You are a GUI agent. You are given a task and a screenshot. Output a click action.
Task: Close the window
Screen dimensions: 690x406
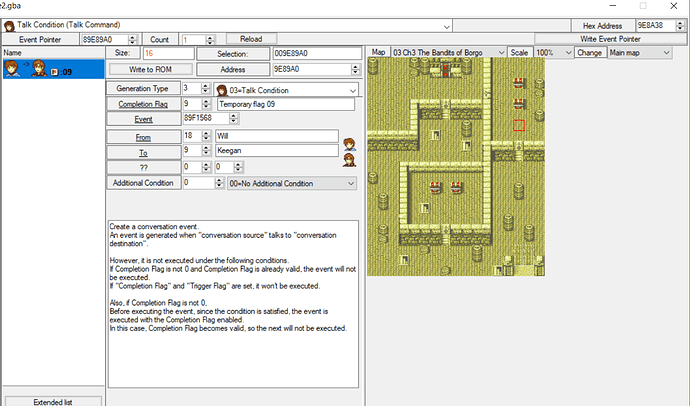[x=673, y=6]
